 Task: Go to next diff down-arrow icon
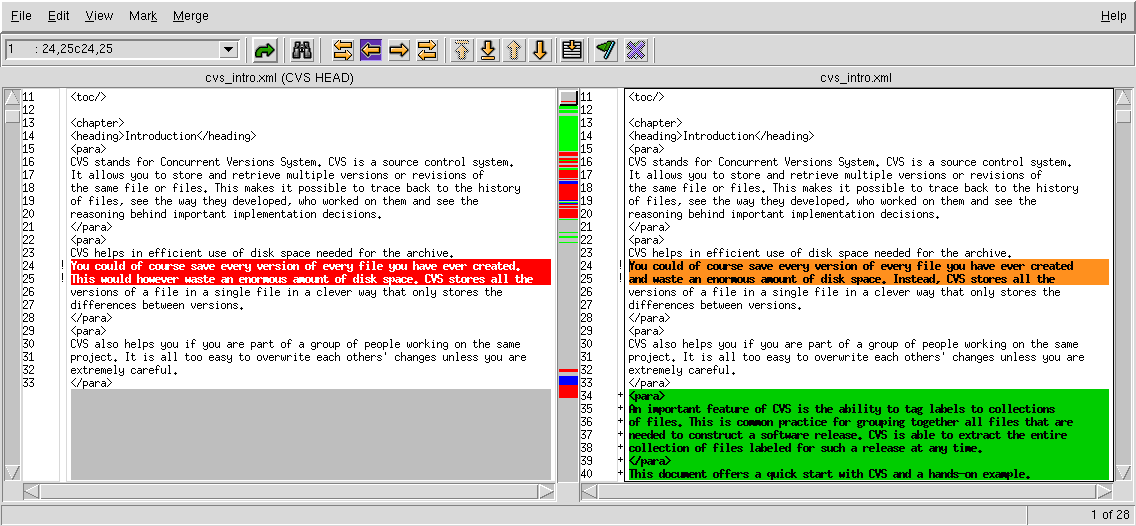[x=540, y=50]
